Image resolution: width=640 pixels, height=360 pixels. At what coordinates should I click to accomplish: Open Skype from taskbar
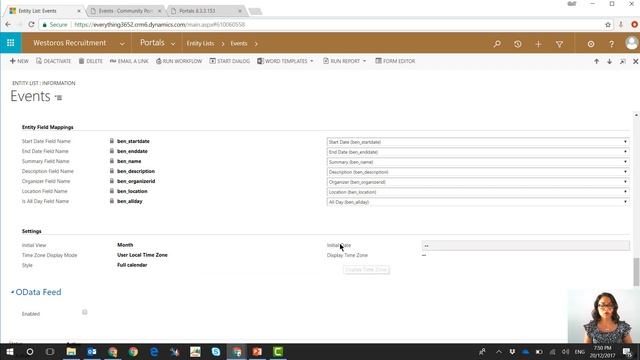coord(216,351)
